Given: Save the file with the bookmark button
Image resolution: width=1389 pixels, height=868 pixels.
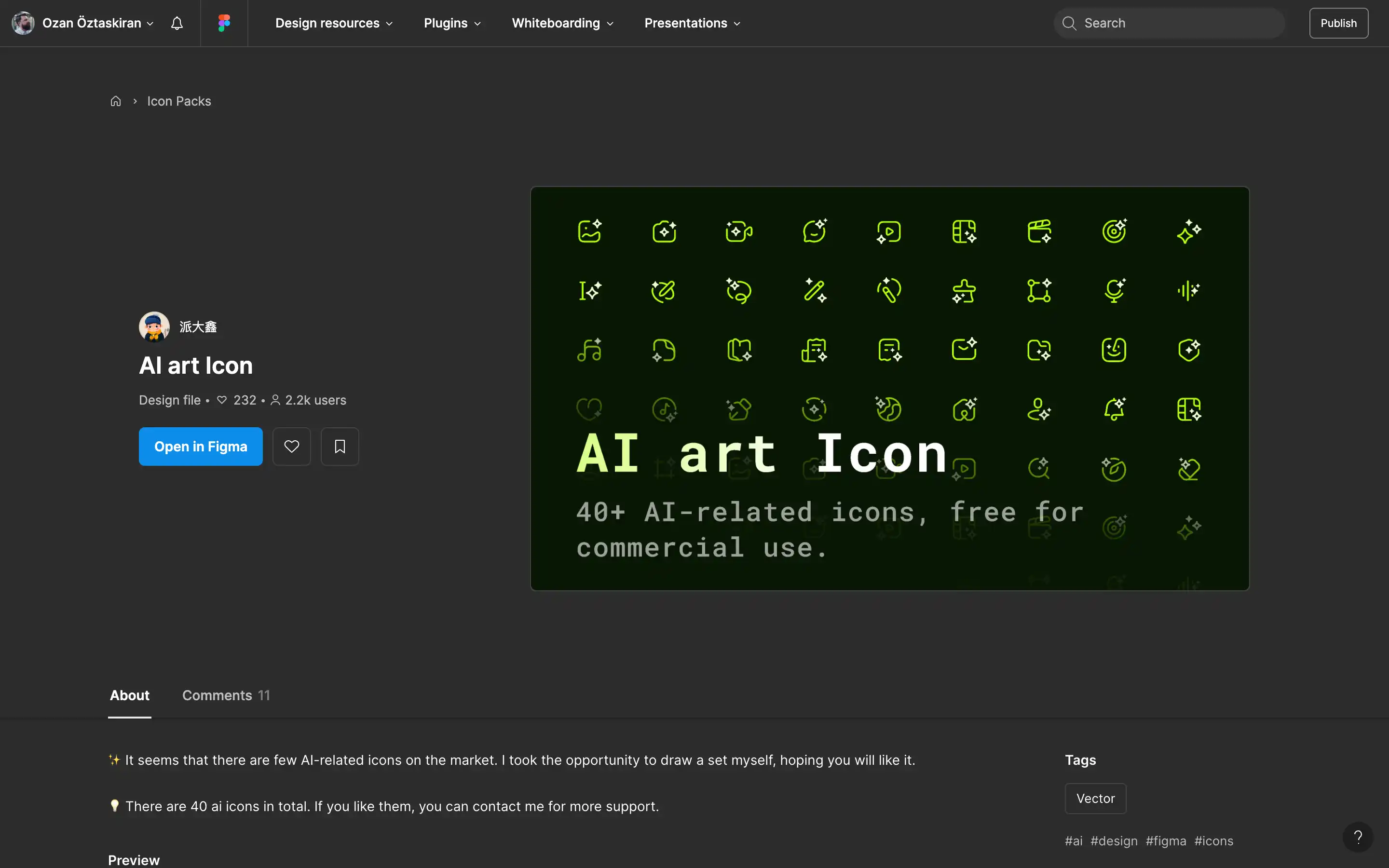Looking at the screenshot, I should click(340, 446).
